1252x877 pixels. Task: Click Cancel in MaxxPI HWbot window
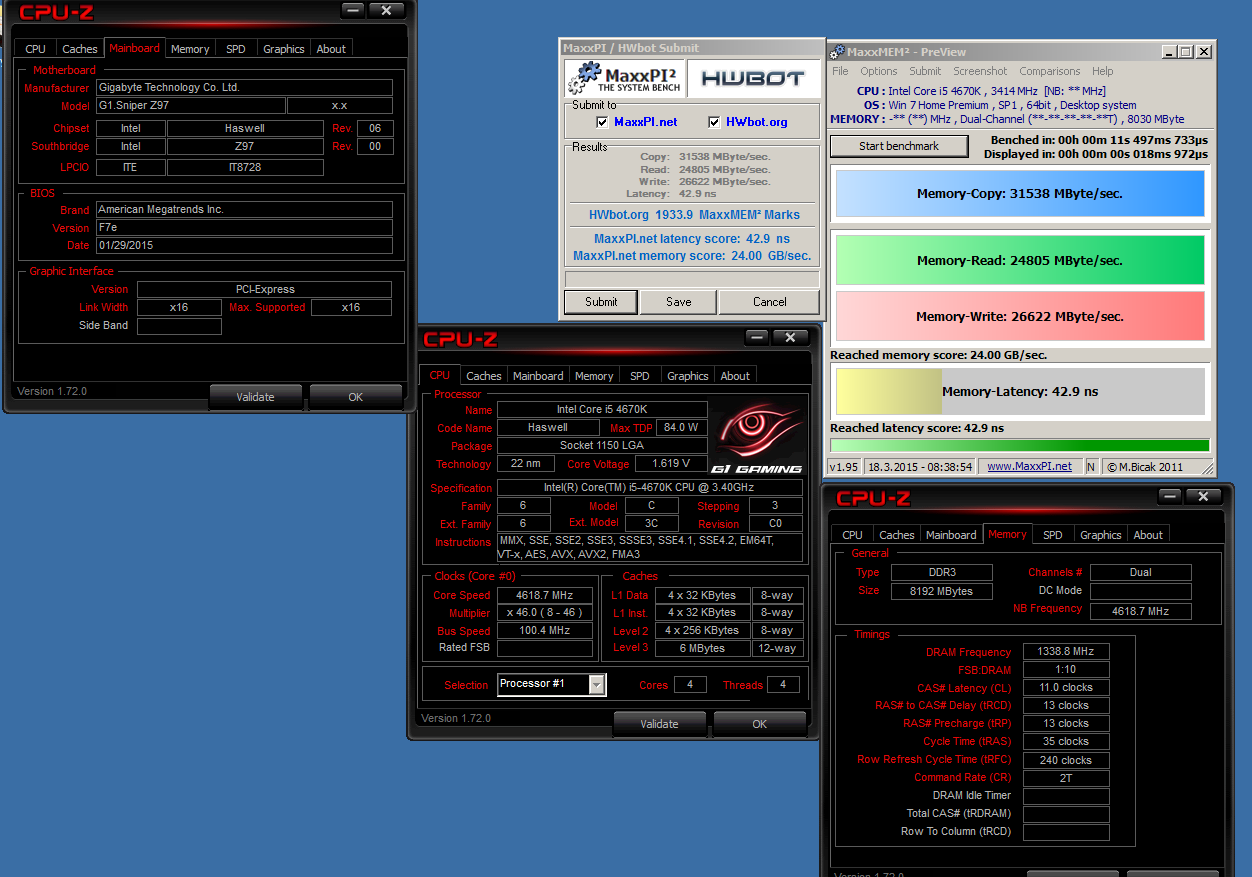(x=769, y=301)
